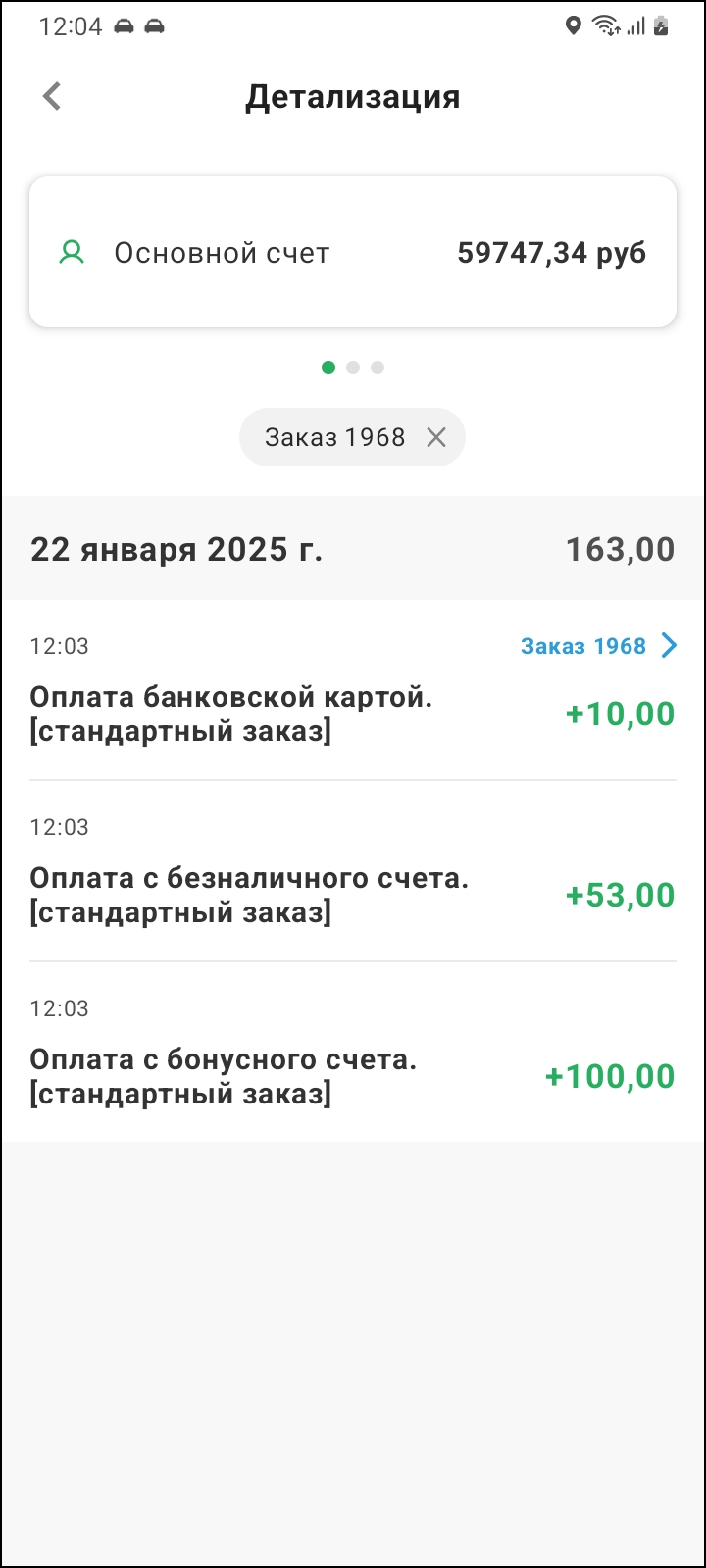Remove the Заказ 1968 filter chip
The width and height of the screenshot is (706, 1568).
click(436, 437)
